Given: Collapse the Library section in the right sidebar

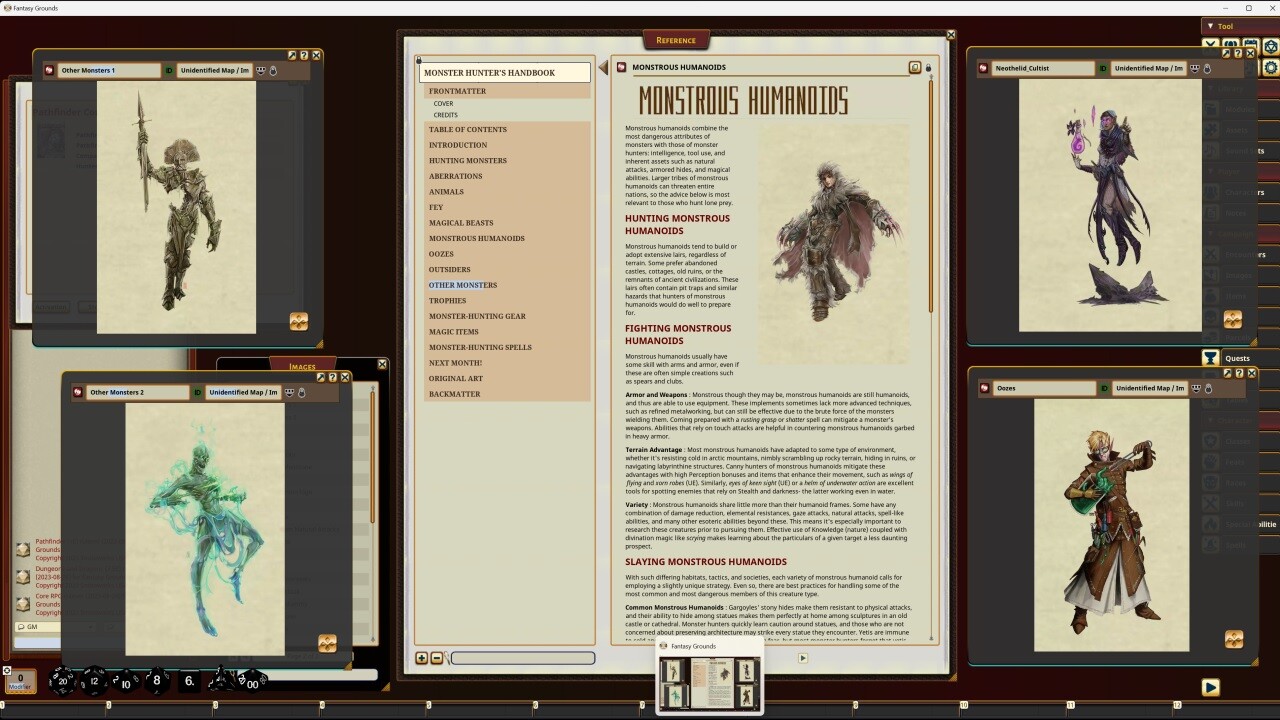Looking at the screenshot, I should [1210, 89].
